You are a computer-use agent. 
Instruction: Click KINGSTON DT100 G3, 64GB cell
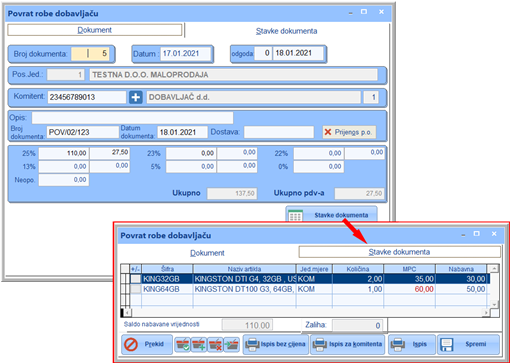pyautogui.click(x=244, y=289)
